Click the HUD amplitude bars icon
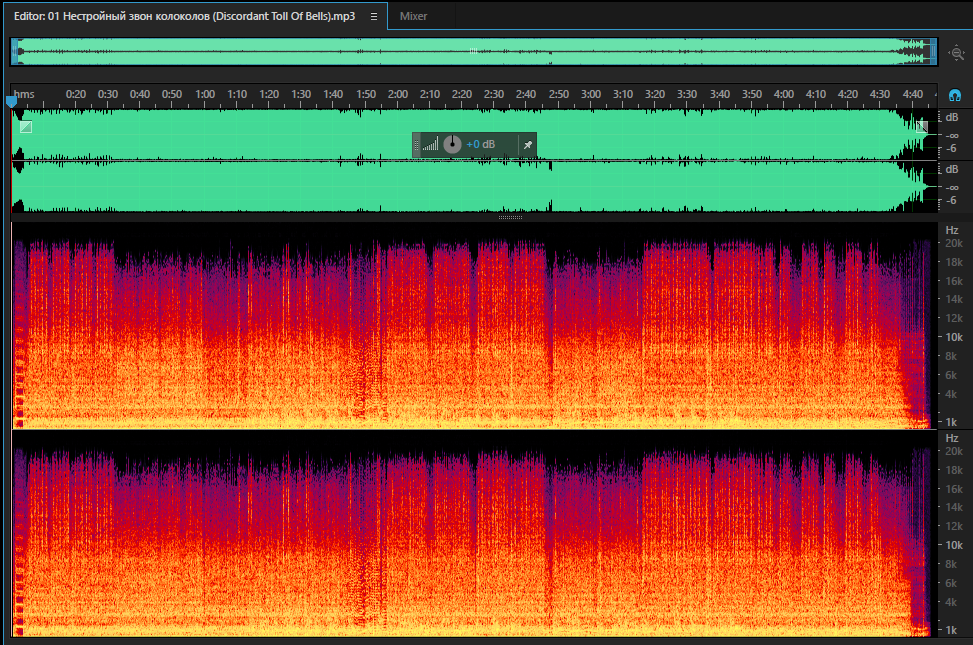 (430, 145)
